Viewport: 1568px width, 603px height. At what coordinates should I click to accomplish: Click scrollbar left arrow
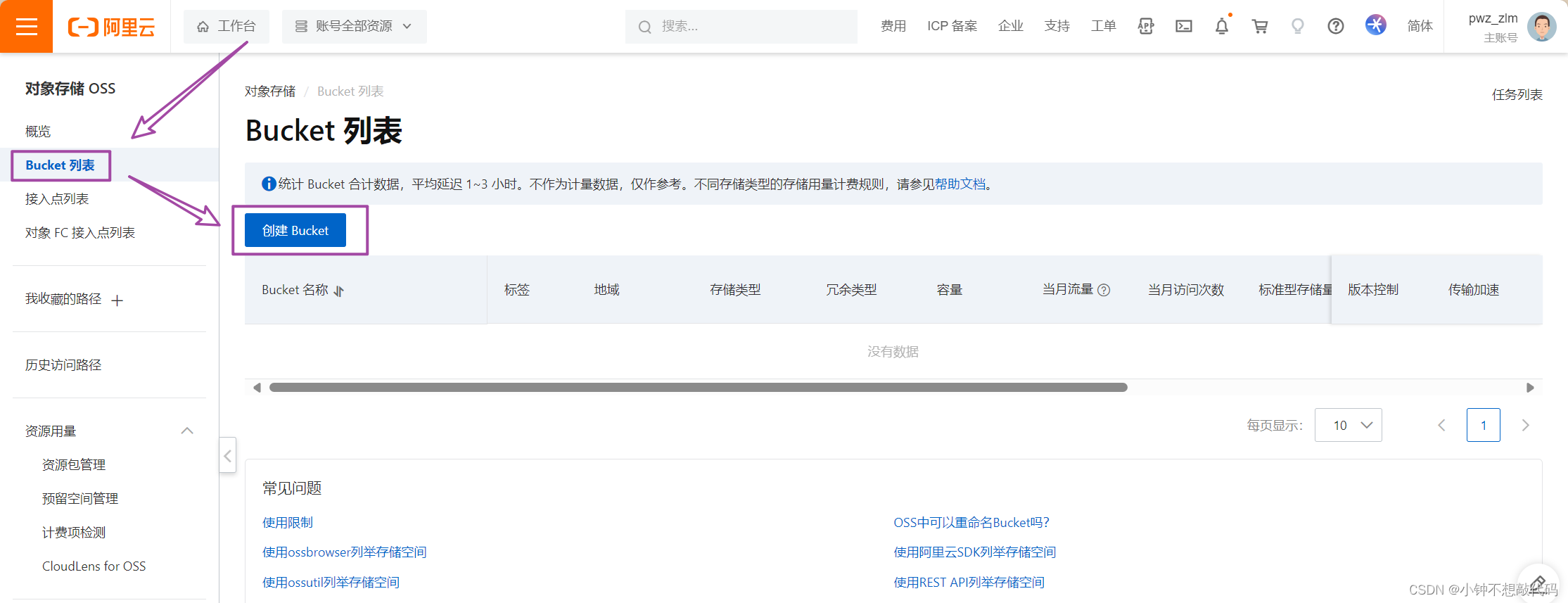257,388
